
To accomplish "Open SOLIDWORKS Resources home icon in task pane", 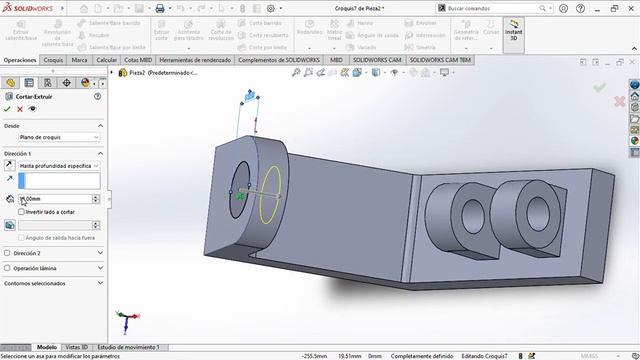I will 635,96.
